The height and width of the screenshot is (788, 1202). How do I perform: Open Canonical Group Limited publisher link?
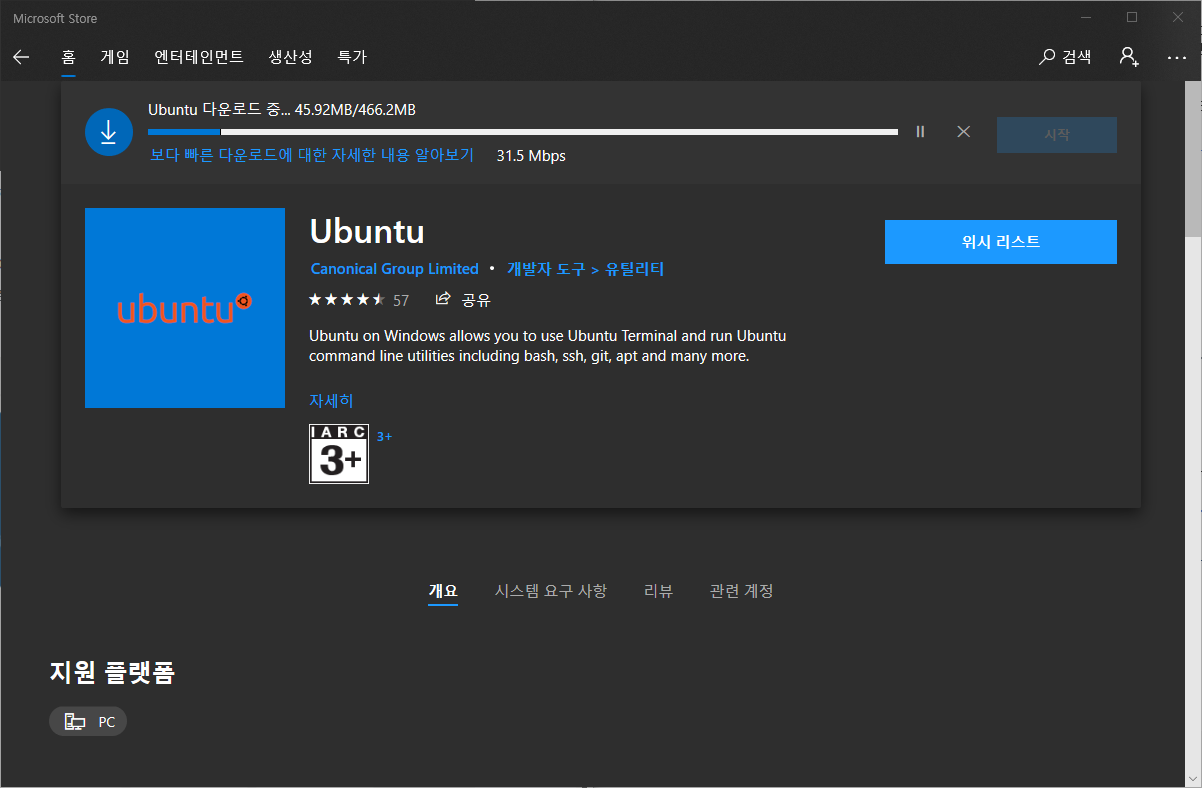click(395, 269)
